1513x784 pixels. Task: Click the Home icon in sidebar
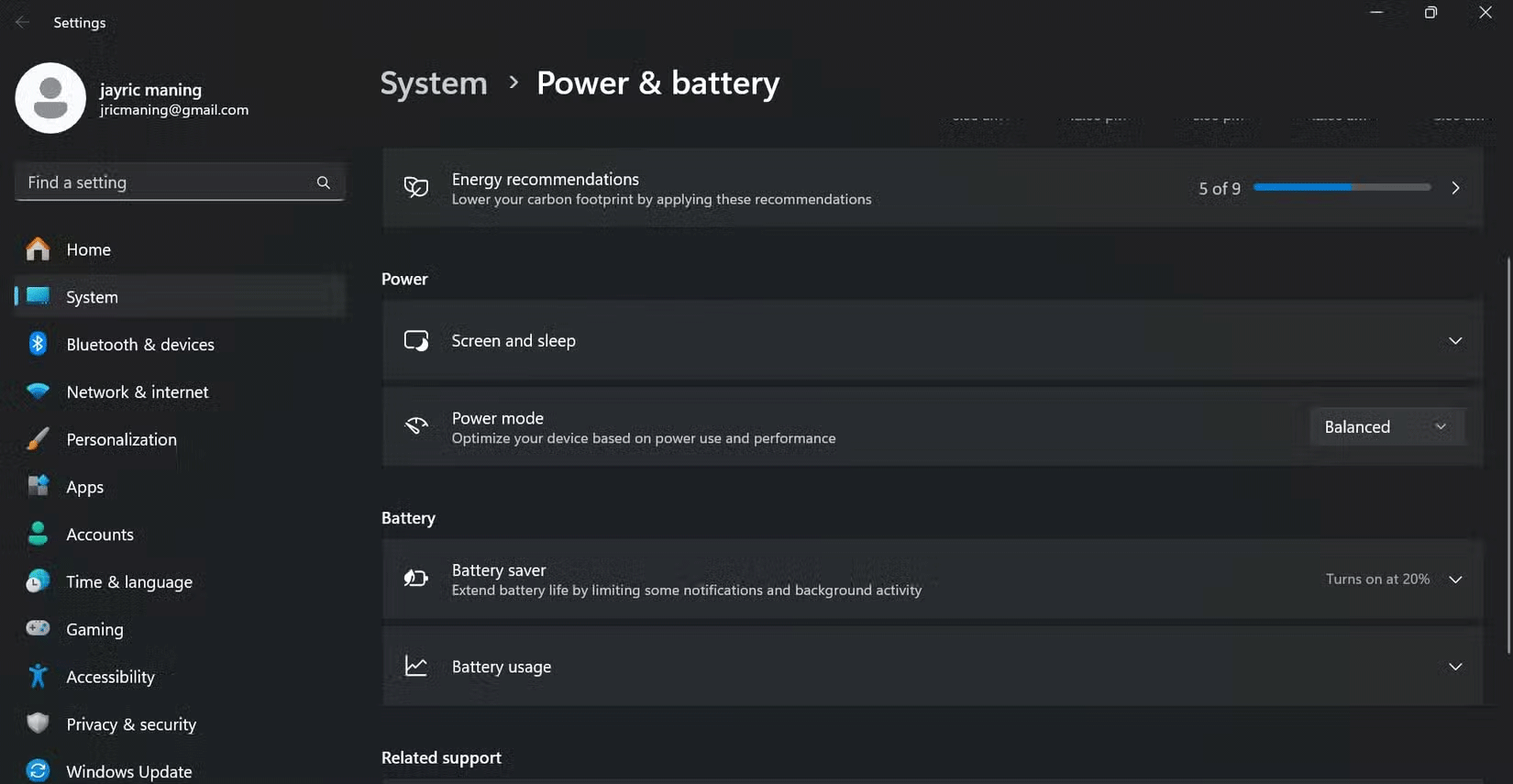pyautogui.click(x=38, y=249)
